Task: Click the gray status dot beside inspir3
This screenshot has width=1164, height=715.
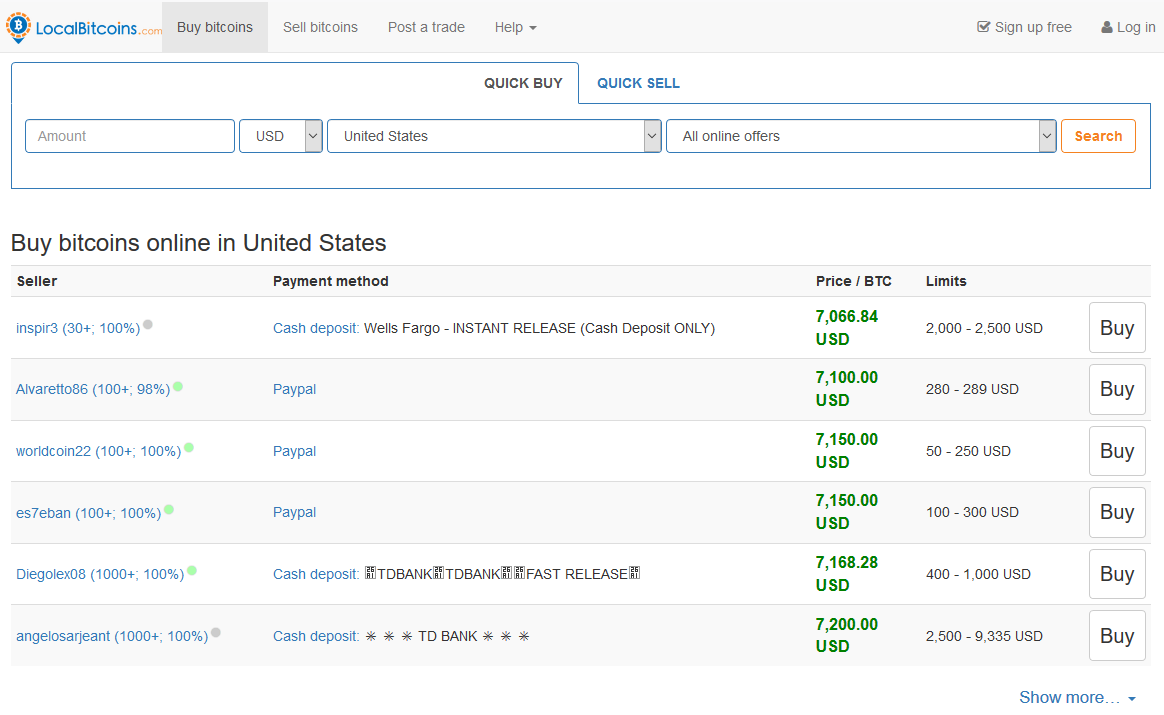Action: point(148,324)
